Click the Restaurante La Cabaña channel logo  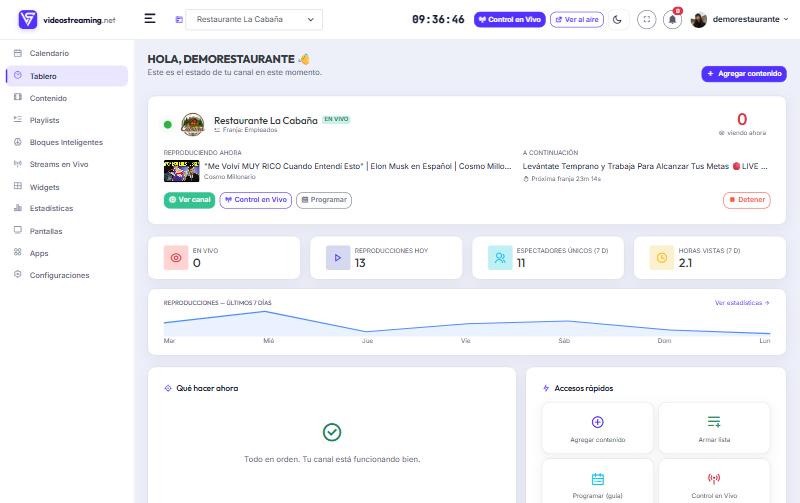point(193,124)
